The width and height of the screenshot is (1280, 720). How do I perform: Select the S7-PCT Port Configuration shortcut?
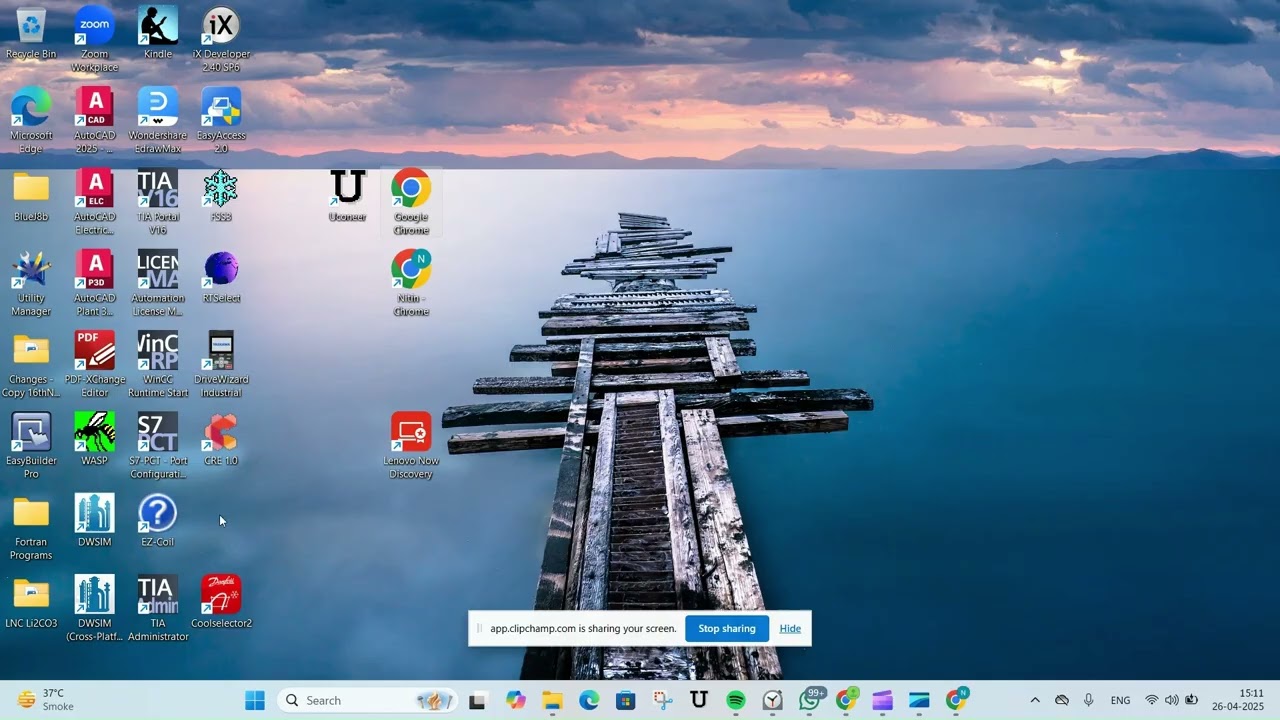[x=157, y=446]
